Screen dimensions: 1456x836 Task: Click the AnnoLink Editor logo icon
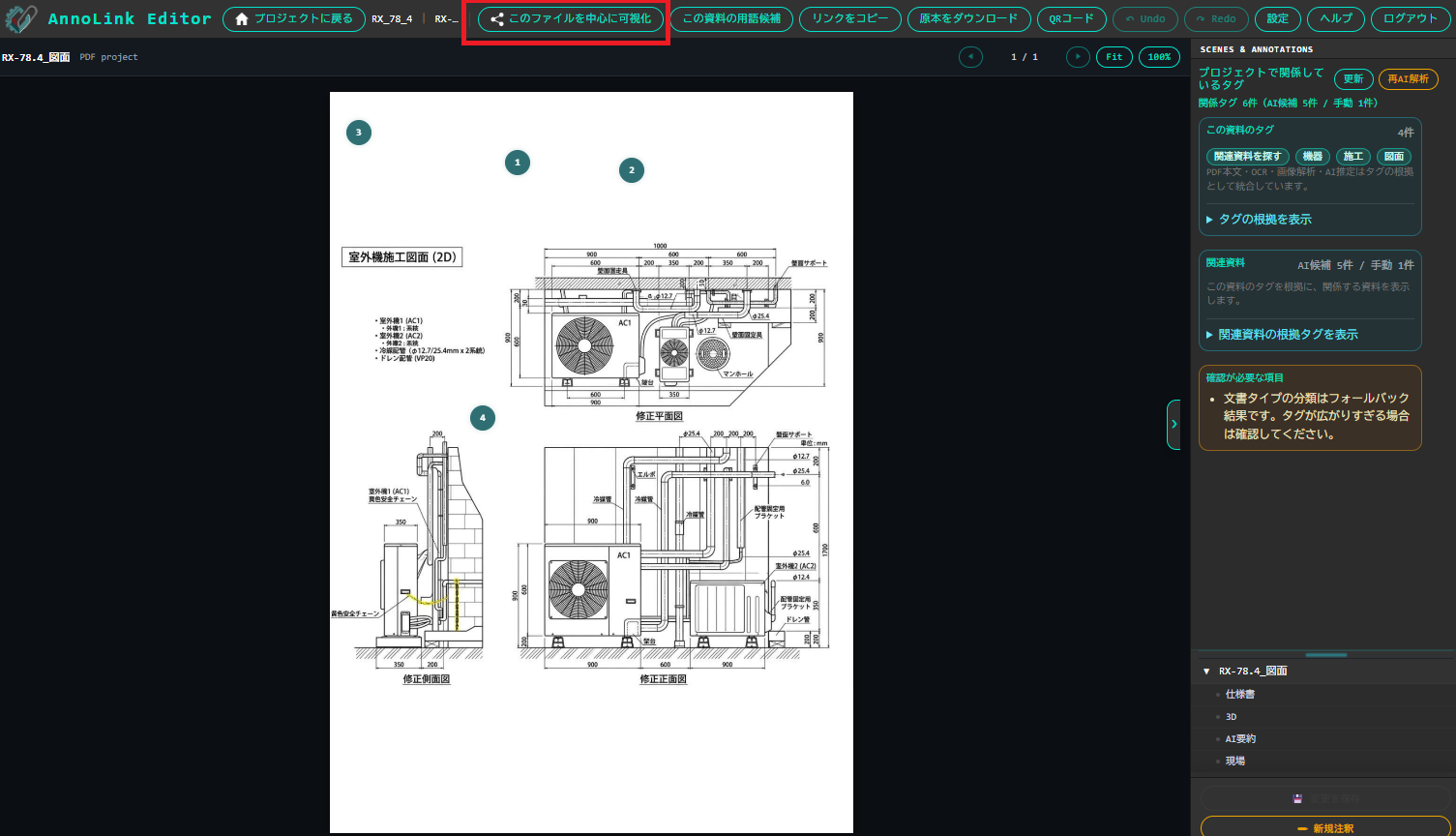[20, 19]
